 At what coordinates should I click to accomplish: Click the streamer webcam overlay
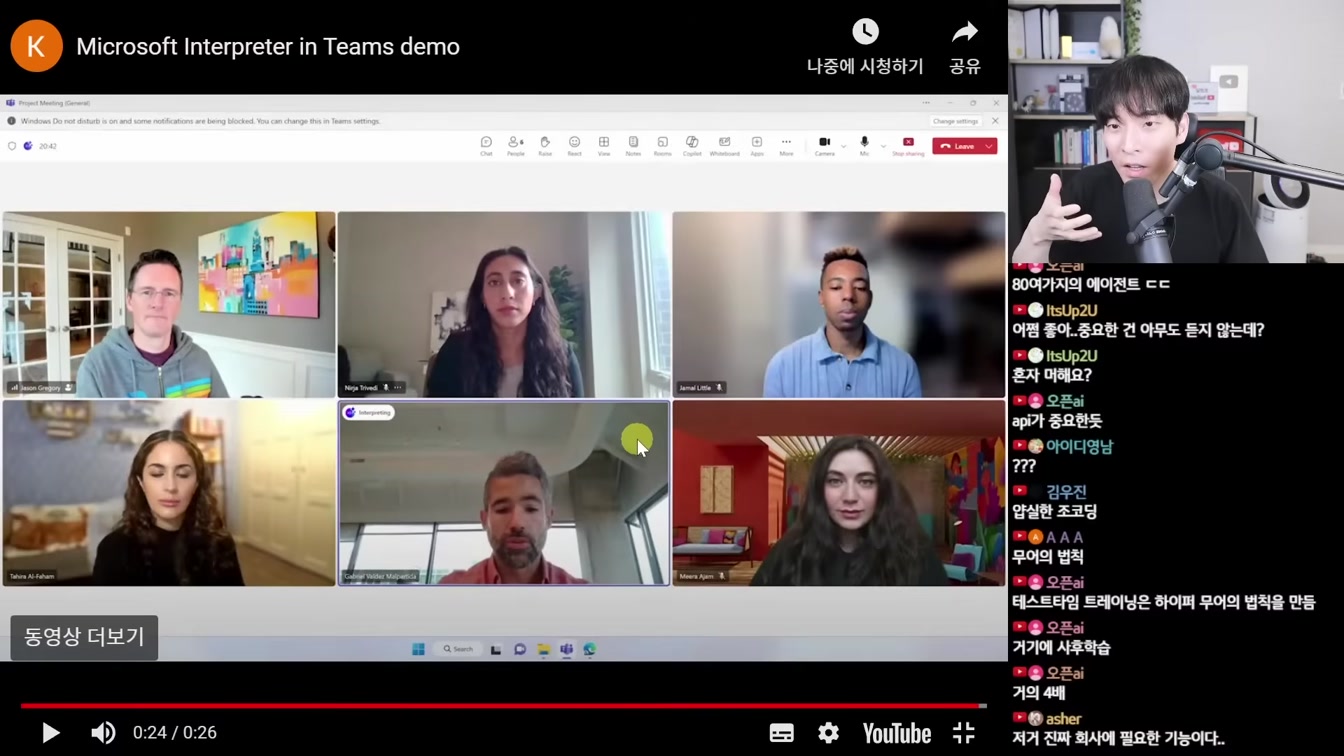point(1176,131)
